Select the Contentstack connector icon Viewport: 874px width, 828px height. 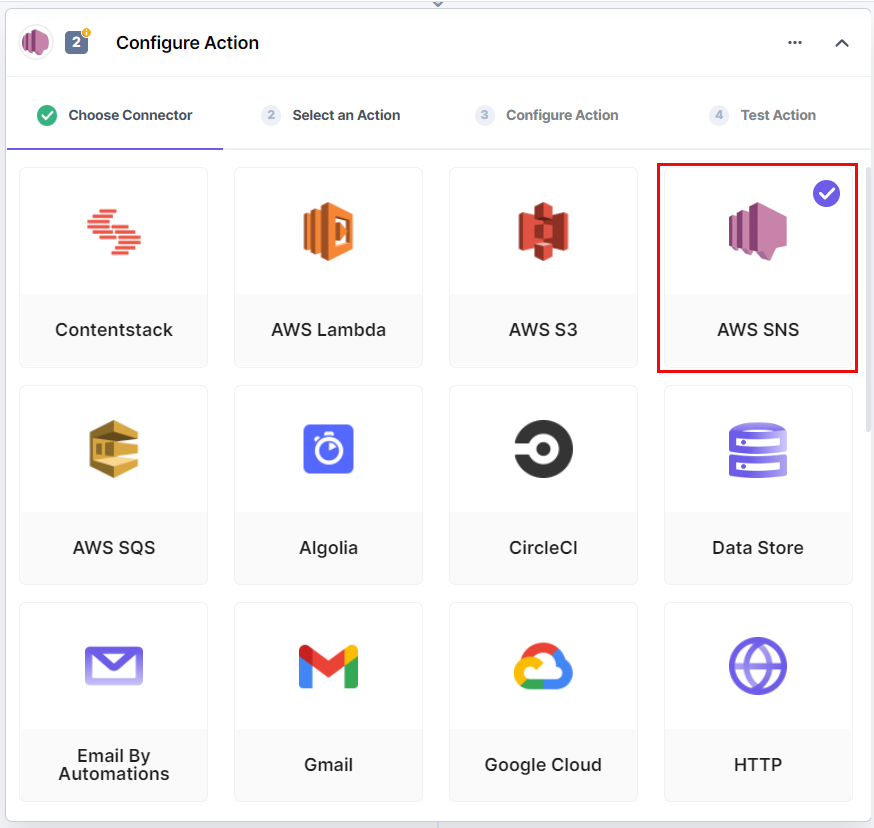[x=114, y=232]
